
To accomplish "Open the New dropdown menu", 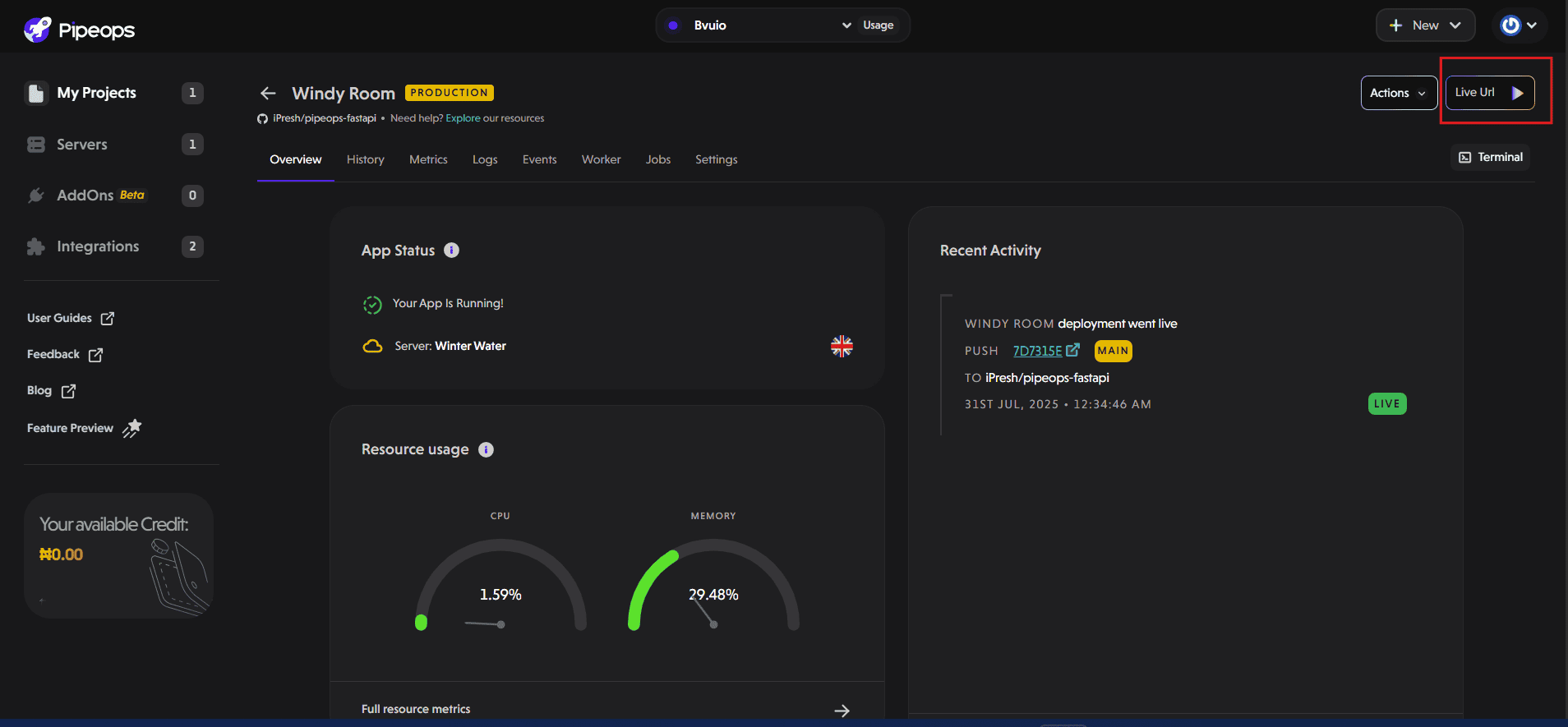I will 1425,25.
